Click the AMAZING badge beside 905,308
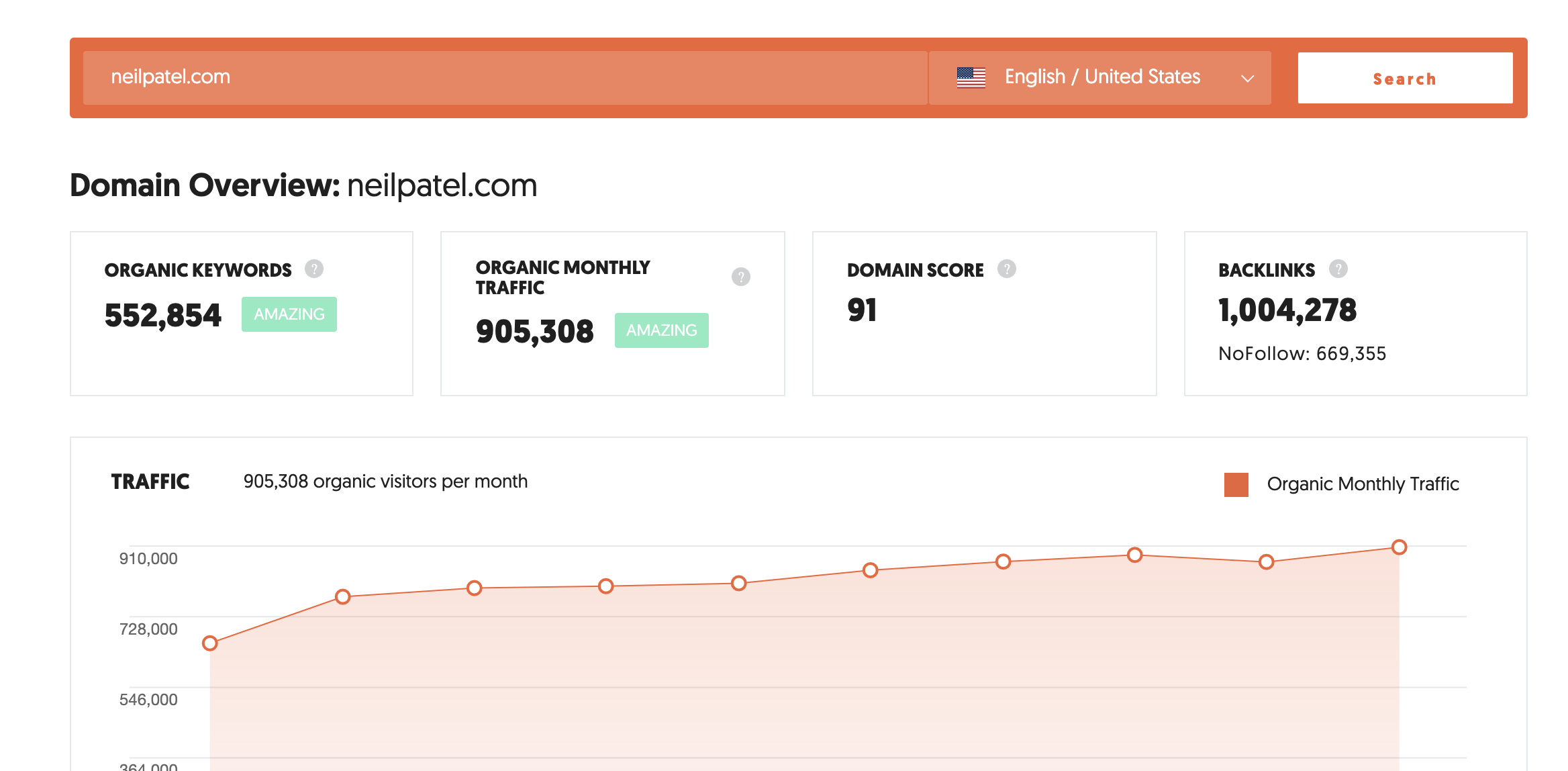This screenshot has height=771, width=1568. click(x=662, y=330)
